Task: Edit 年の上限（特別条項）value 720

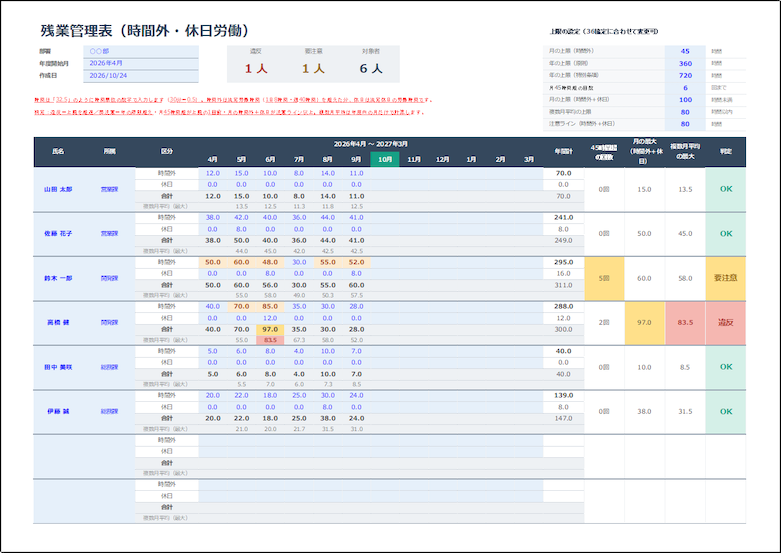Action: [685, 75]
